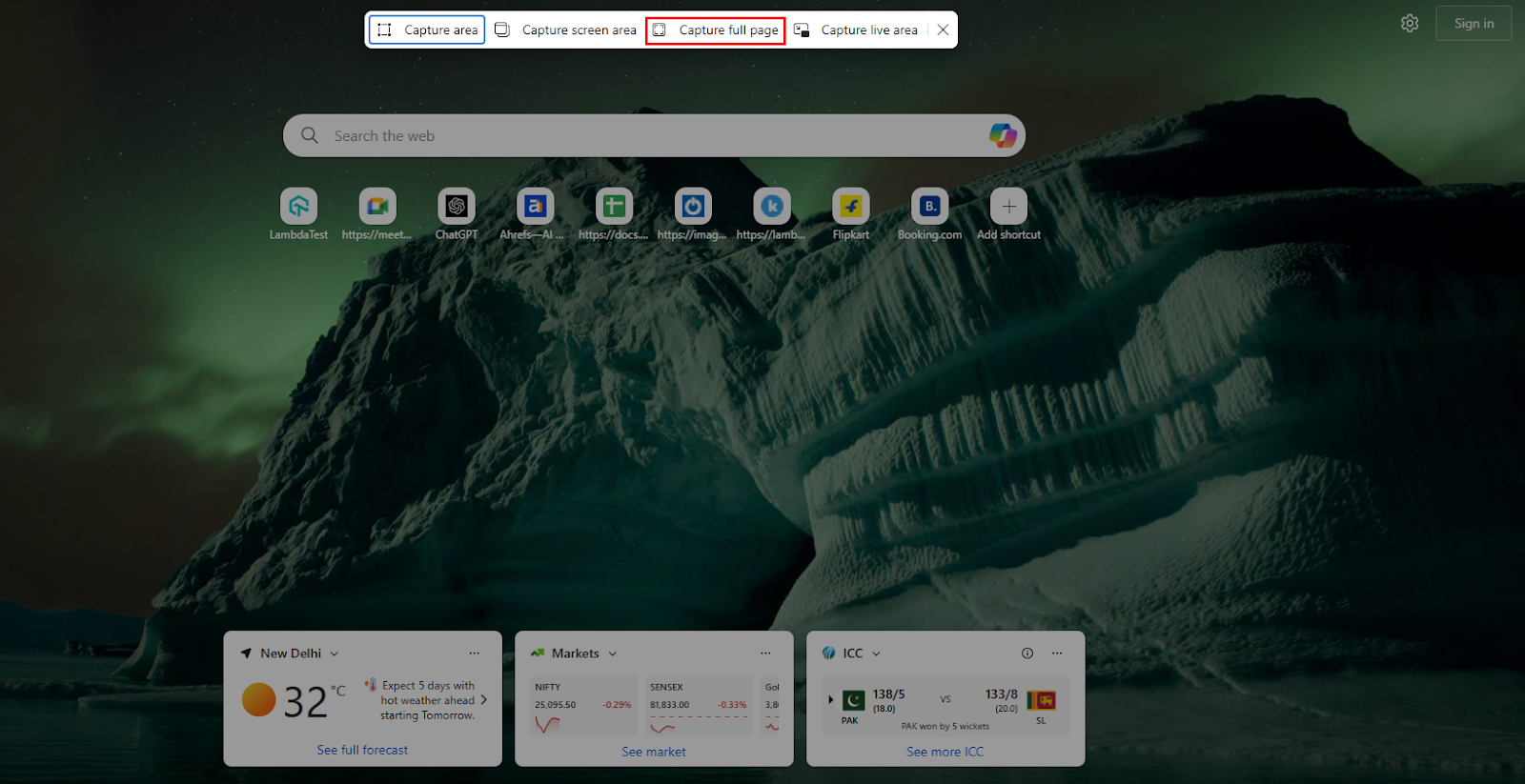Image resolution: width=1525 pixels, height=784 pixels.
Task: Open the See more ICC link
Action: point(945,752)
